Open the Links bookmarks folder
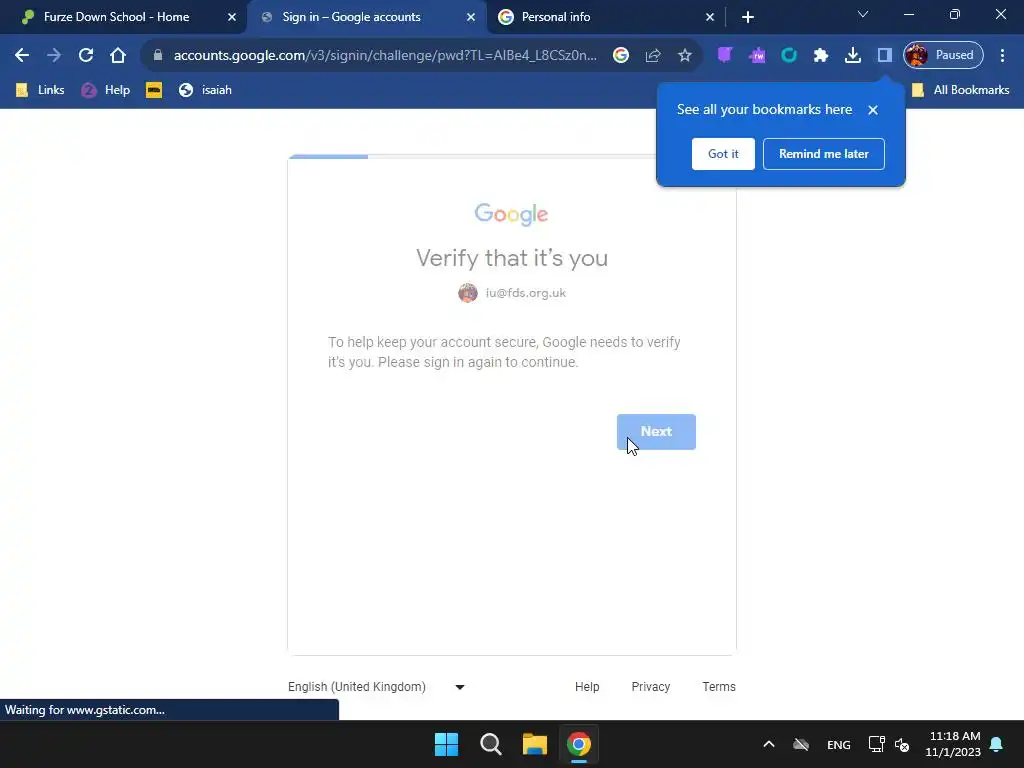The image size is (1024, 768). [40, 90]
